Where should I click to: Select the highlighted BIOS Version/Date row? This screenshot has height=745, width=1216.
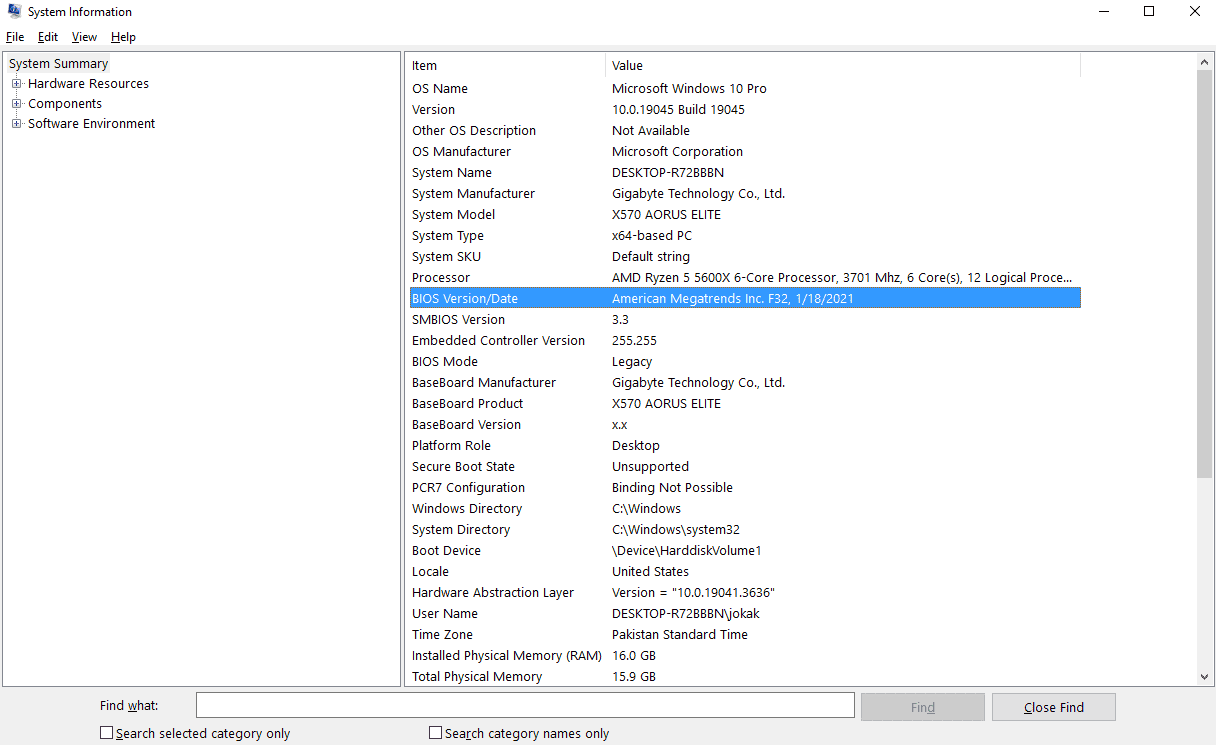tap(744, 298)
